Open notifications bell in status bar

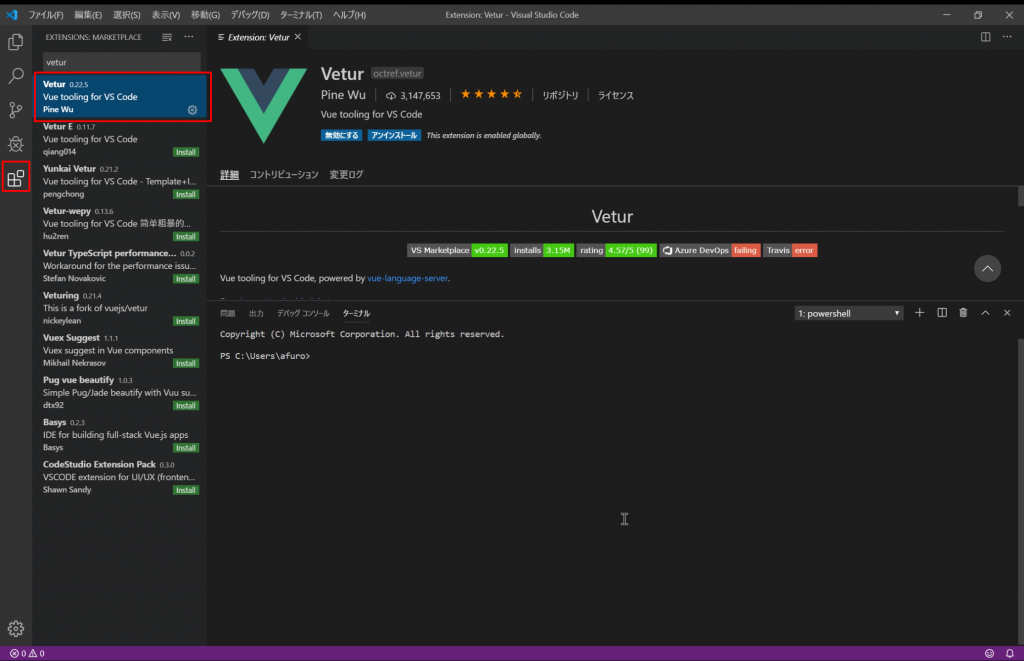(x=1010, y=653)
